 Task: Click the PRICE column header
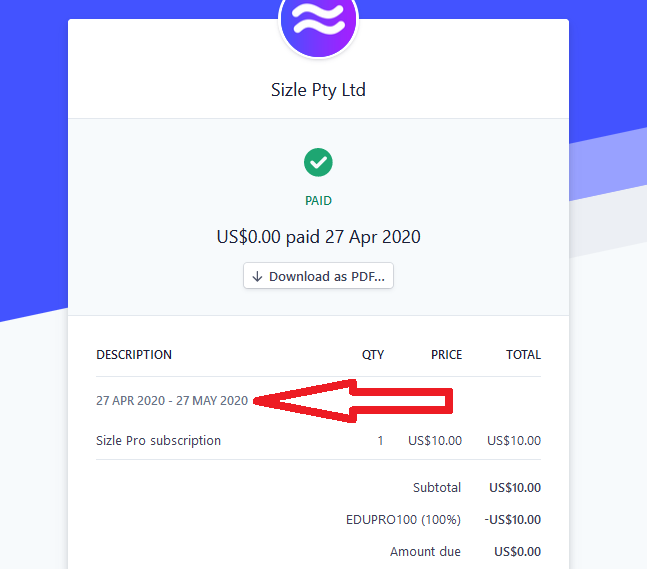[446, 355]
